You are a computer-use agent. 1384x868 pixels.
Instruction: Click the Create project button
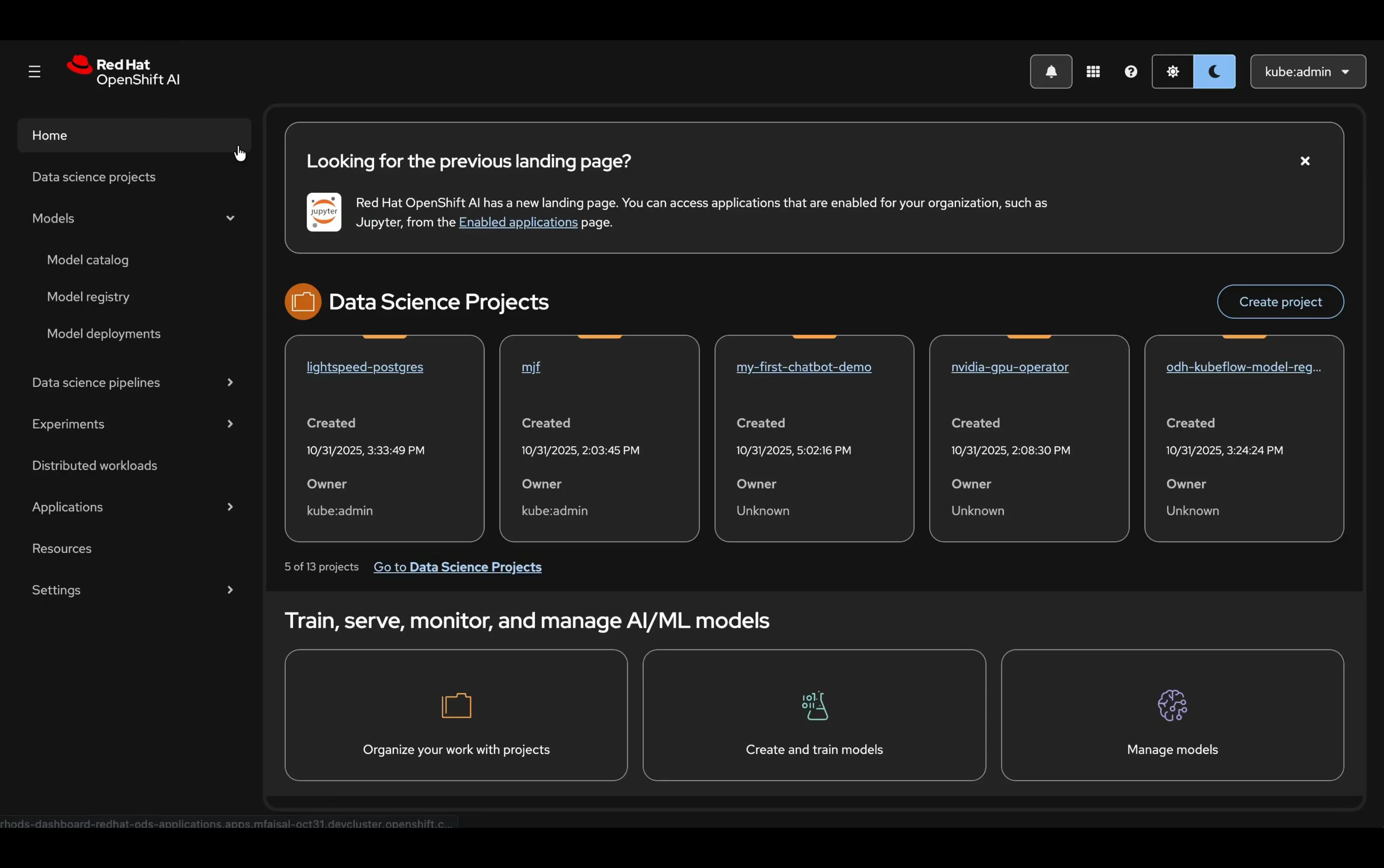[1279, 301]
